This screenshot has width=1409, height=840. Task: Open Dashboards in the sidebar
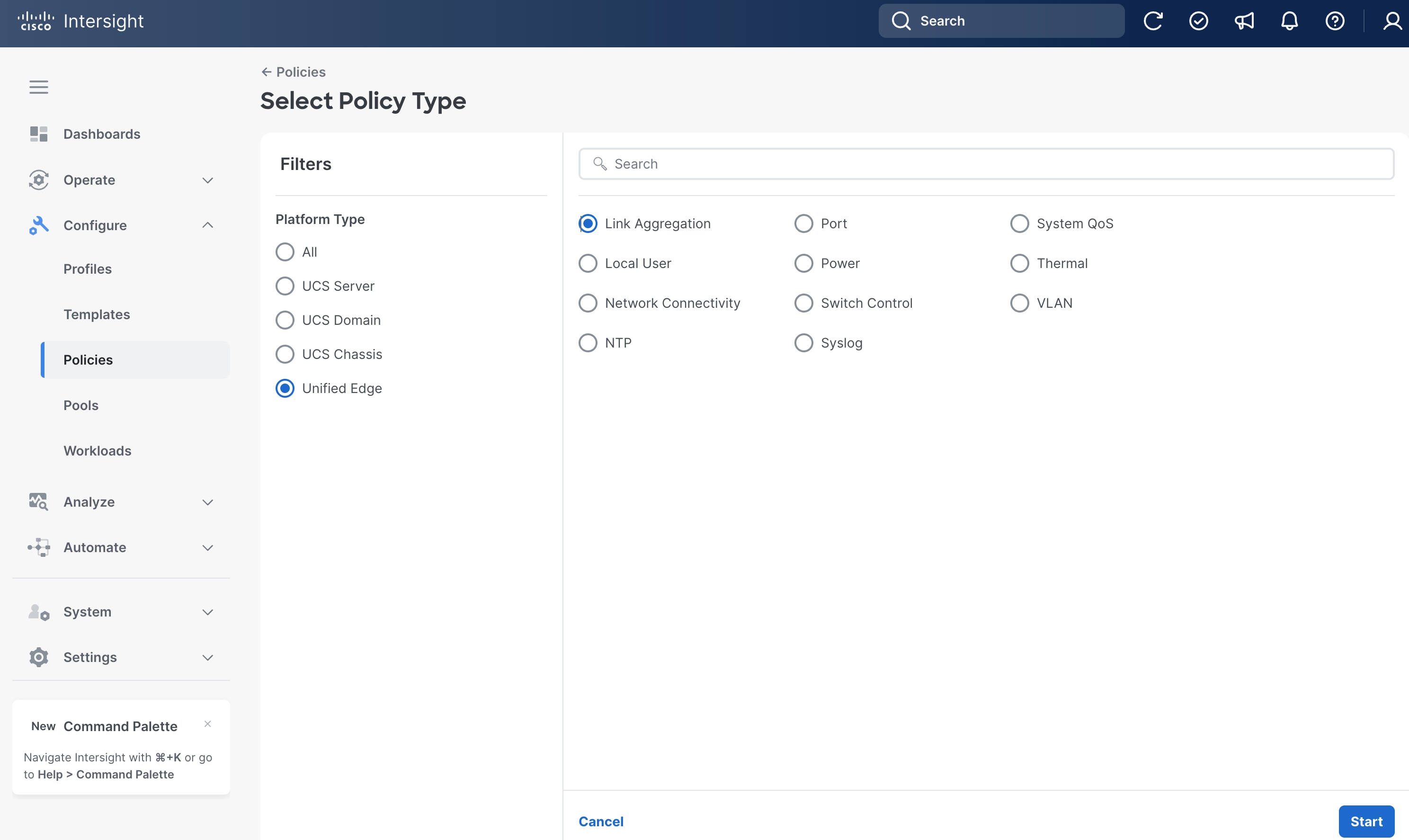pyautogui.click(x=102, y=134)
